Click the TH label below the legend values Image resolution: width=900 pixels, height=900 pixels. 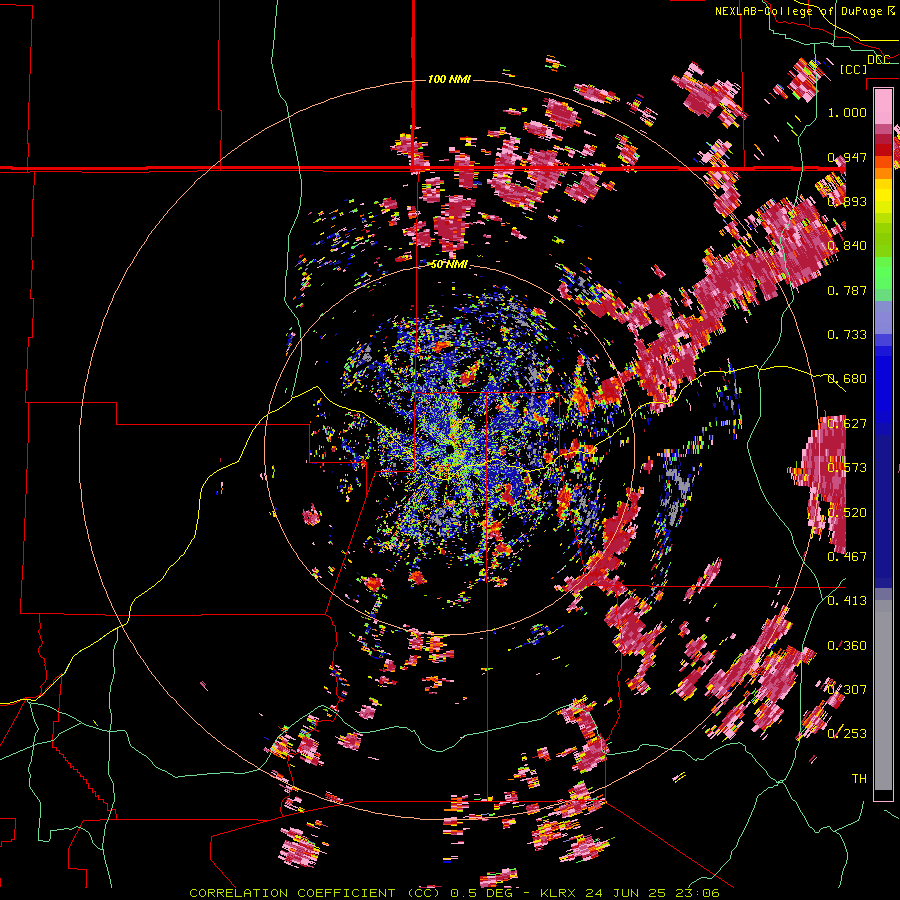pyautogui.click(x=859, y=779)
